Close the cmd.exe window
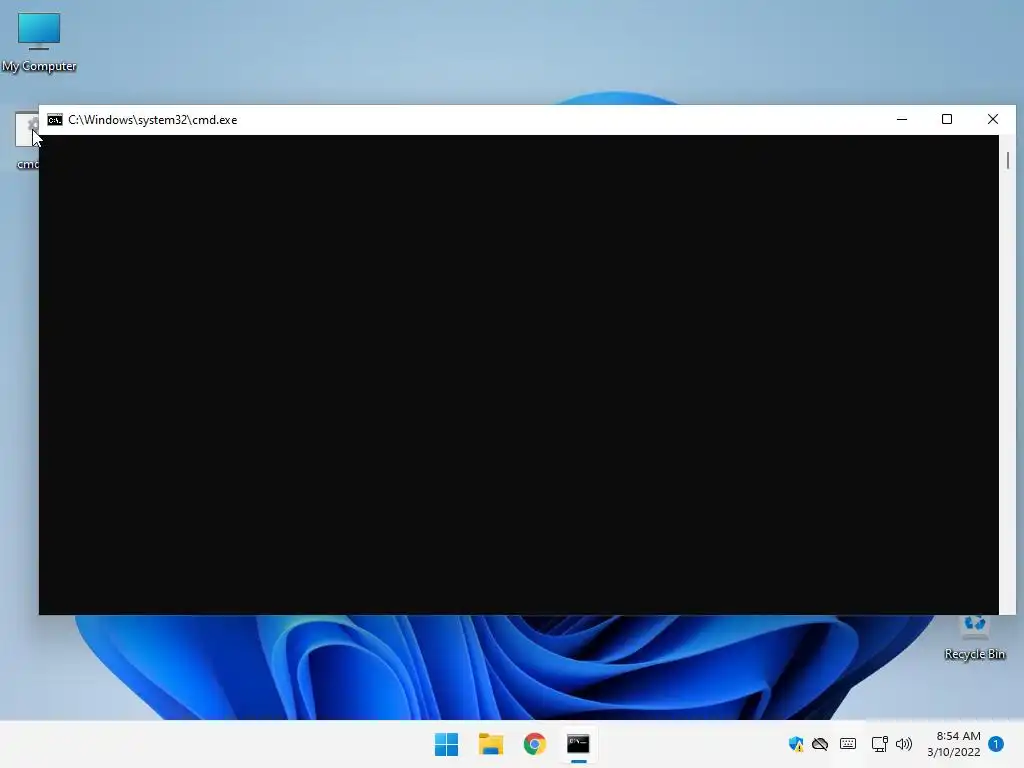This screenshot has height=768, width=1024. tap(993, 120)
